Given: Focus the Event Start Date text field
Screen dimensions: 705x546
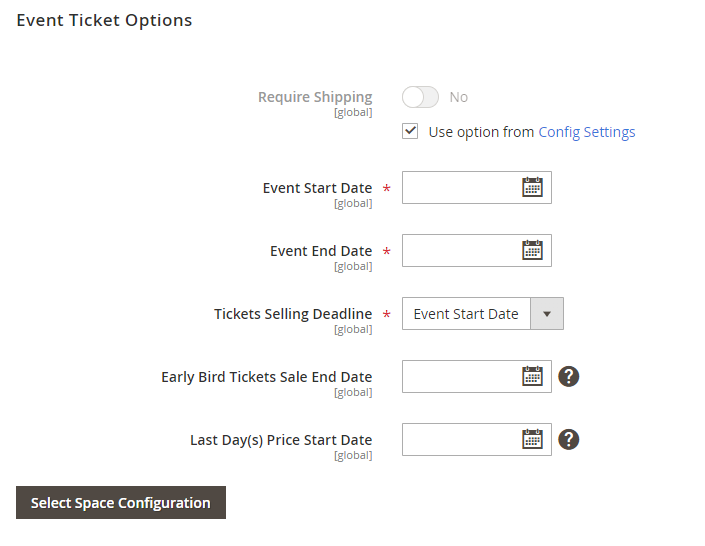Looking at the screenshot, I should pos(460,187).
